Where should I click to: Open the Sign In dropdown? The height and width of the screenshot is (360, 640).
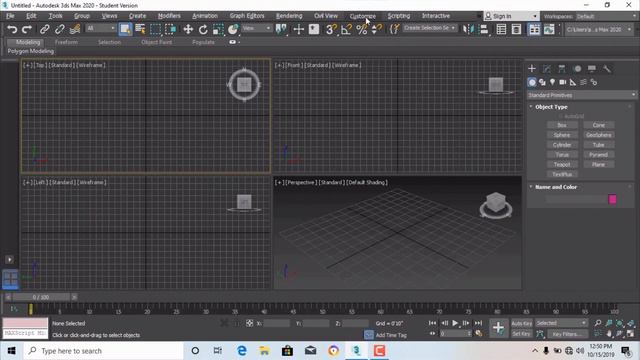click(x=511, y=16)
